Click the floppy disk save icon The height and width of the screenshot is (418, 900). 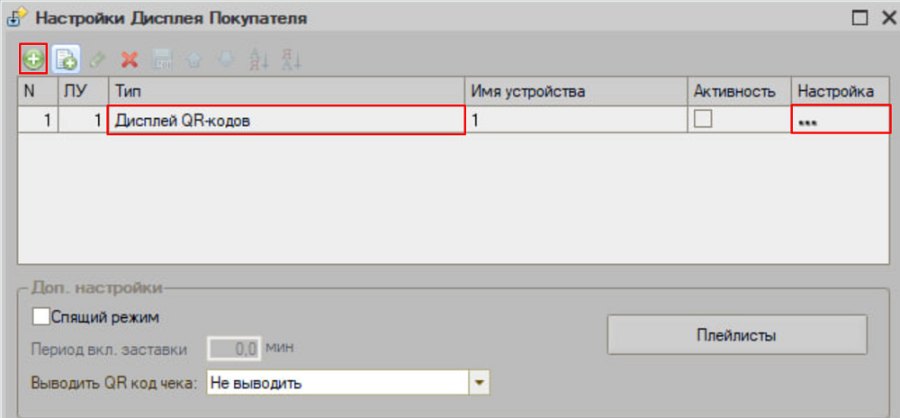(x=162, y=59)
